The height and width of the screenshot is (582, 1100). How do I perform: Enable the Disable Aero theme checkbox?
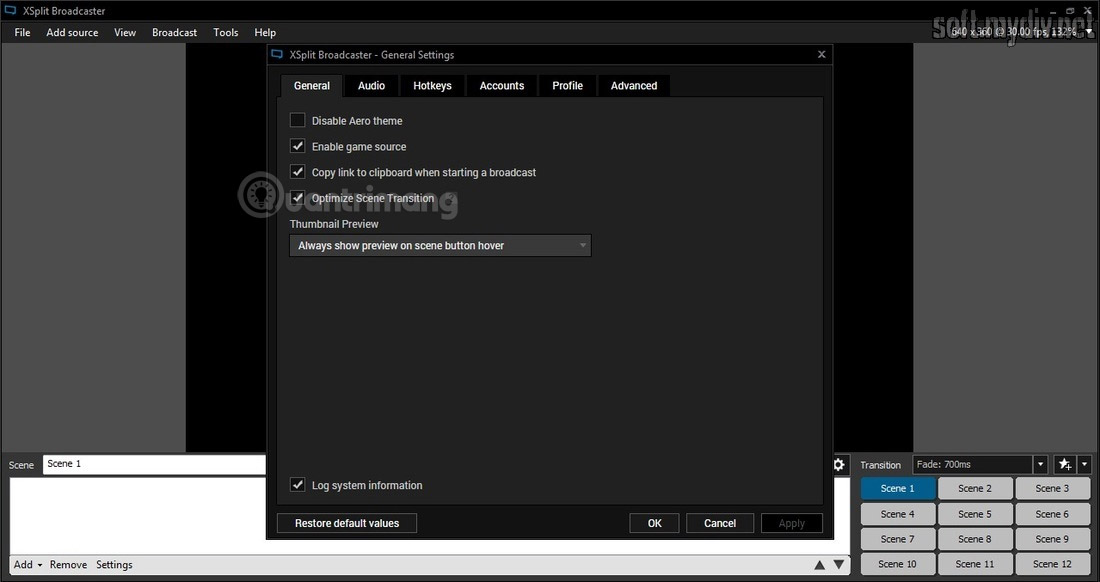[x=298, y=121]
